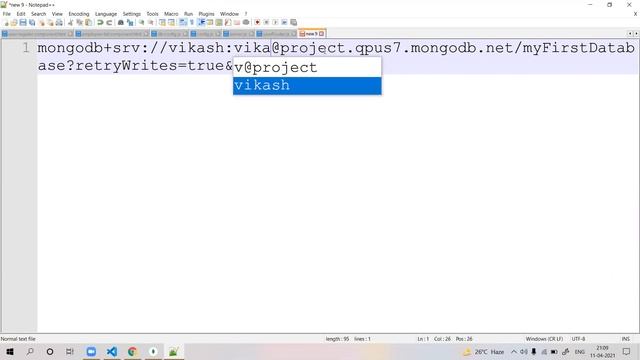Toggle synchronize vertical scrolling icon

coord(163,22)
